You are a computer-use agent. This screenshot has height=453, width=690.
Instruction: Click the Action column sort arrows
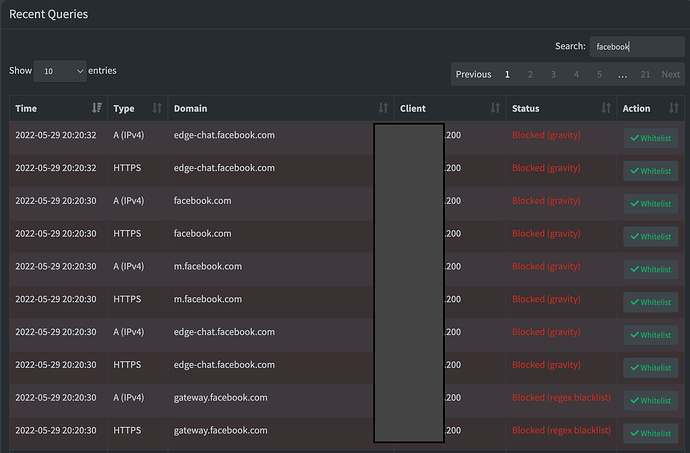click(674, 108)
